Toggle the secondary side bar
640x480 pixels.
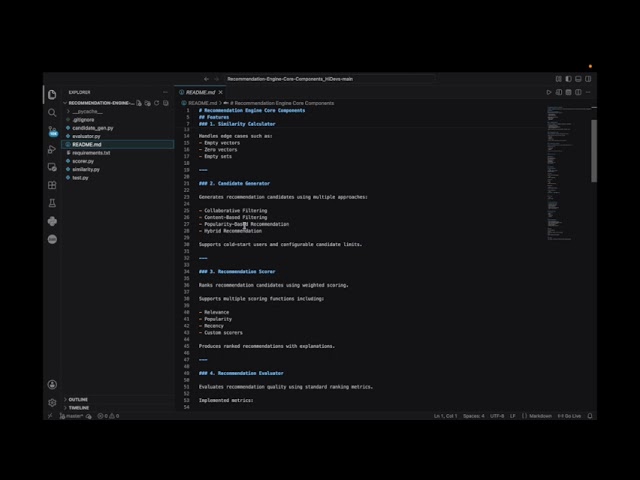588,79
